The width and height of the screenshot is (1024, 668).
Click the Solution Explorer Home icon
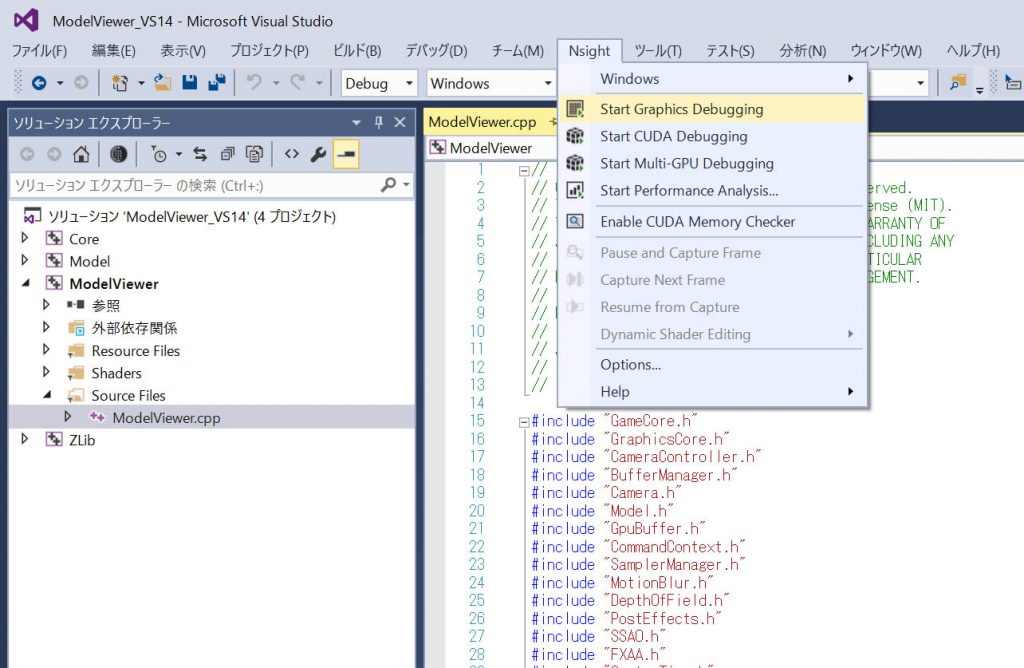point(81,154)
